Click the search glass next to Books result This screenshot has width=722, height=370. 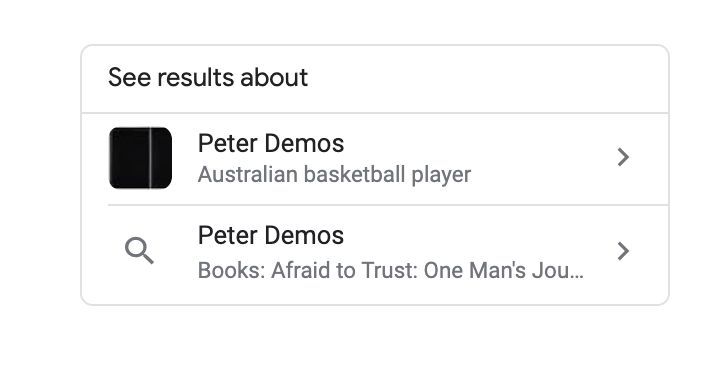[x=139, y=251]
